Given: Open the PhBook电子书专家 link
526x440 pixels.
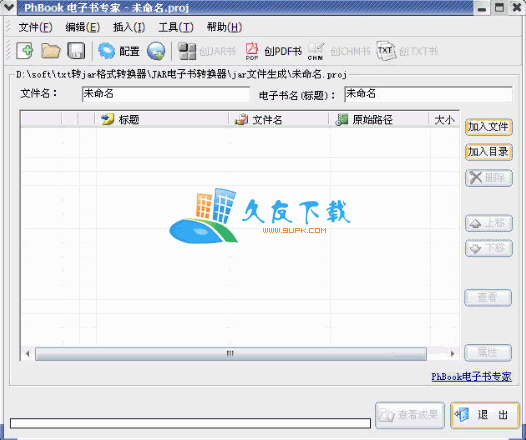Looking at the screenshot, I should pyautogui.click(x=471, y=377).
